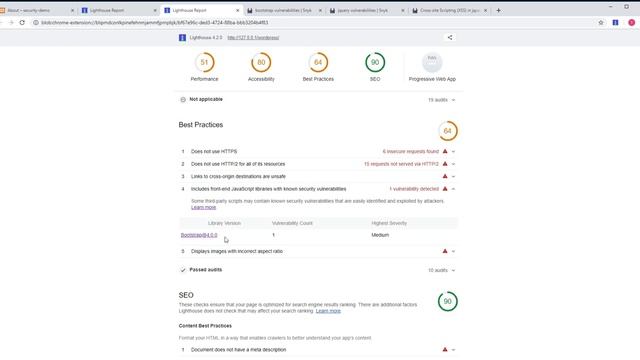Click warning triangle for incorrect aspect ratio audit
640x360 pixels.
[x=445, y=251]
